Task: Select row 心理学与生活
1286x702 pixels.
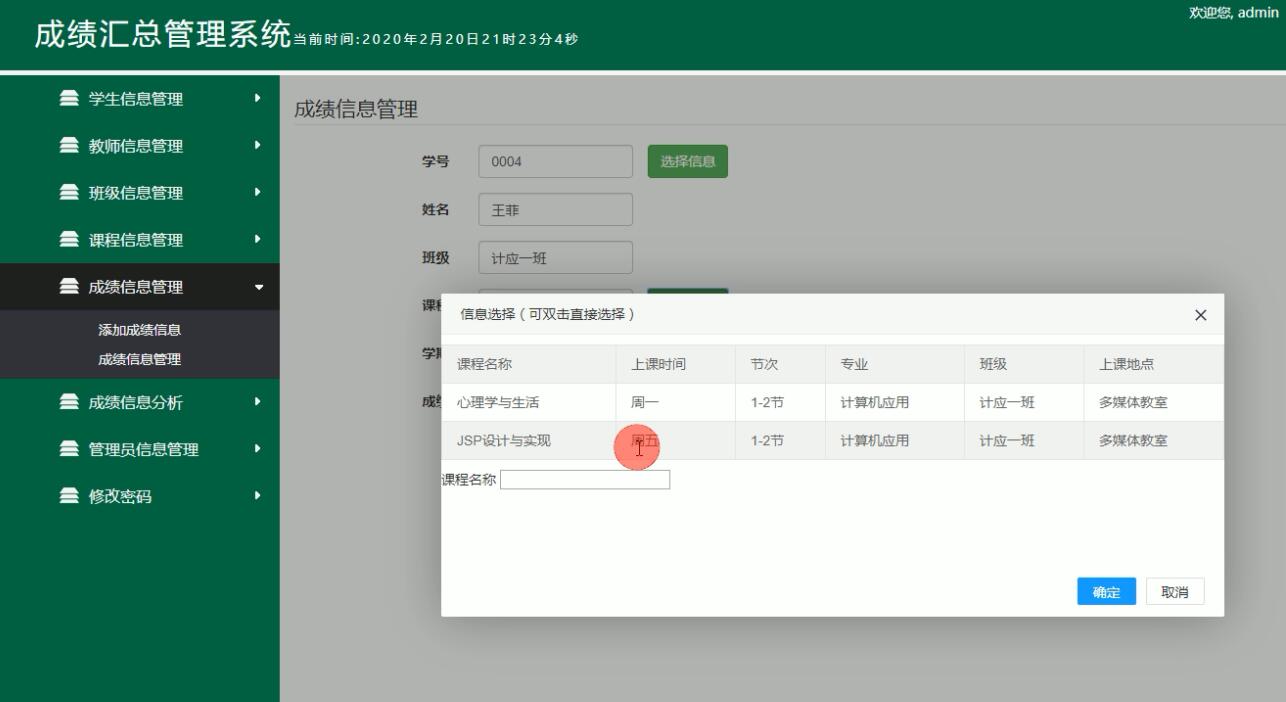Action: pos(833,403)
